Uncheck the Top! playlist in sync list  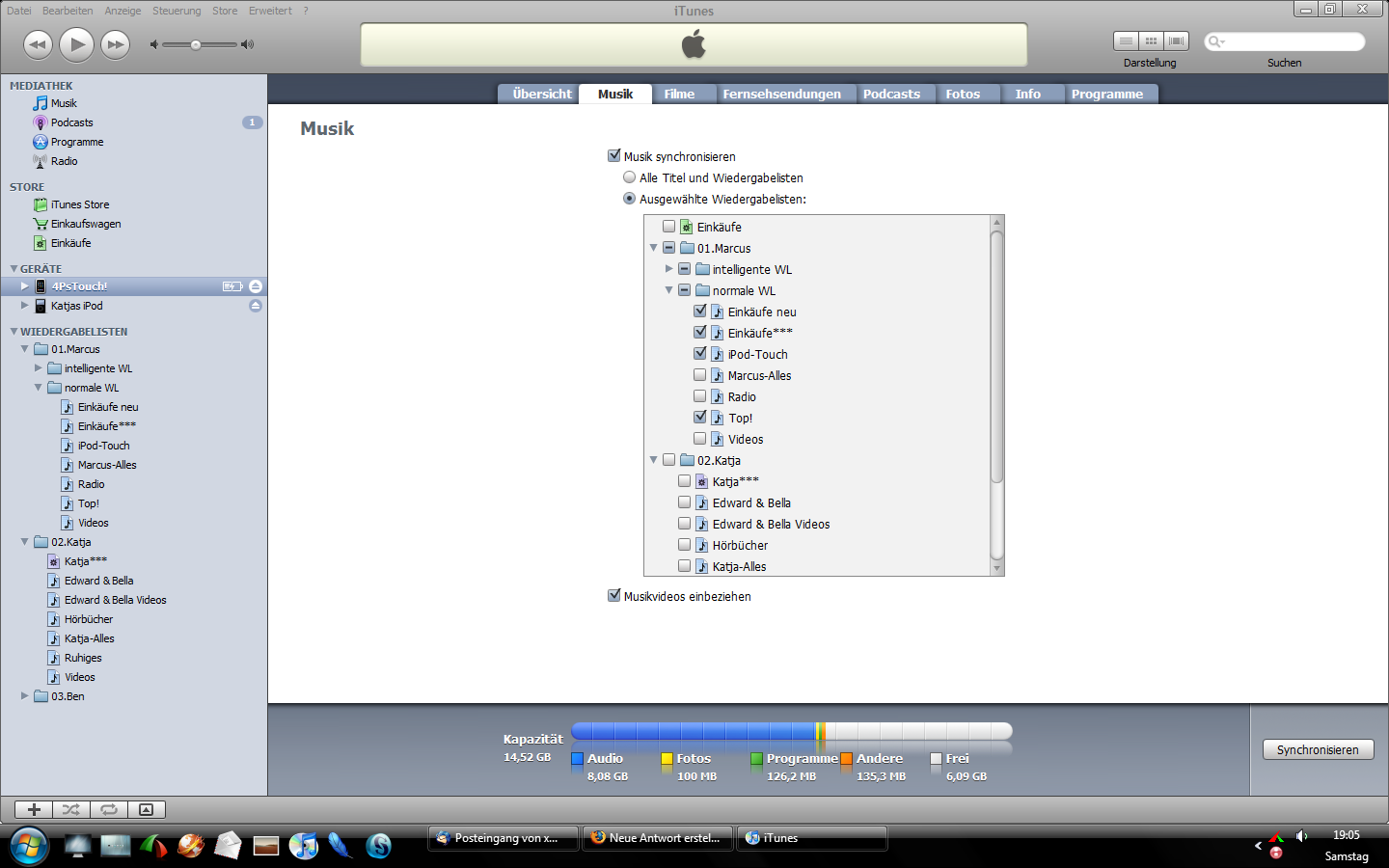point(700,417)
